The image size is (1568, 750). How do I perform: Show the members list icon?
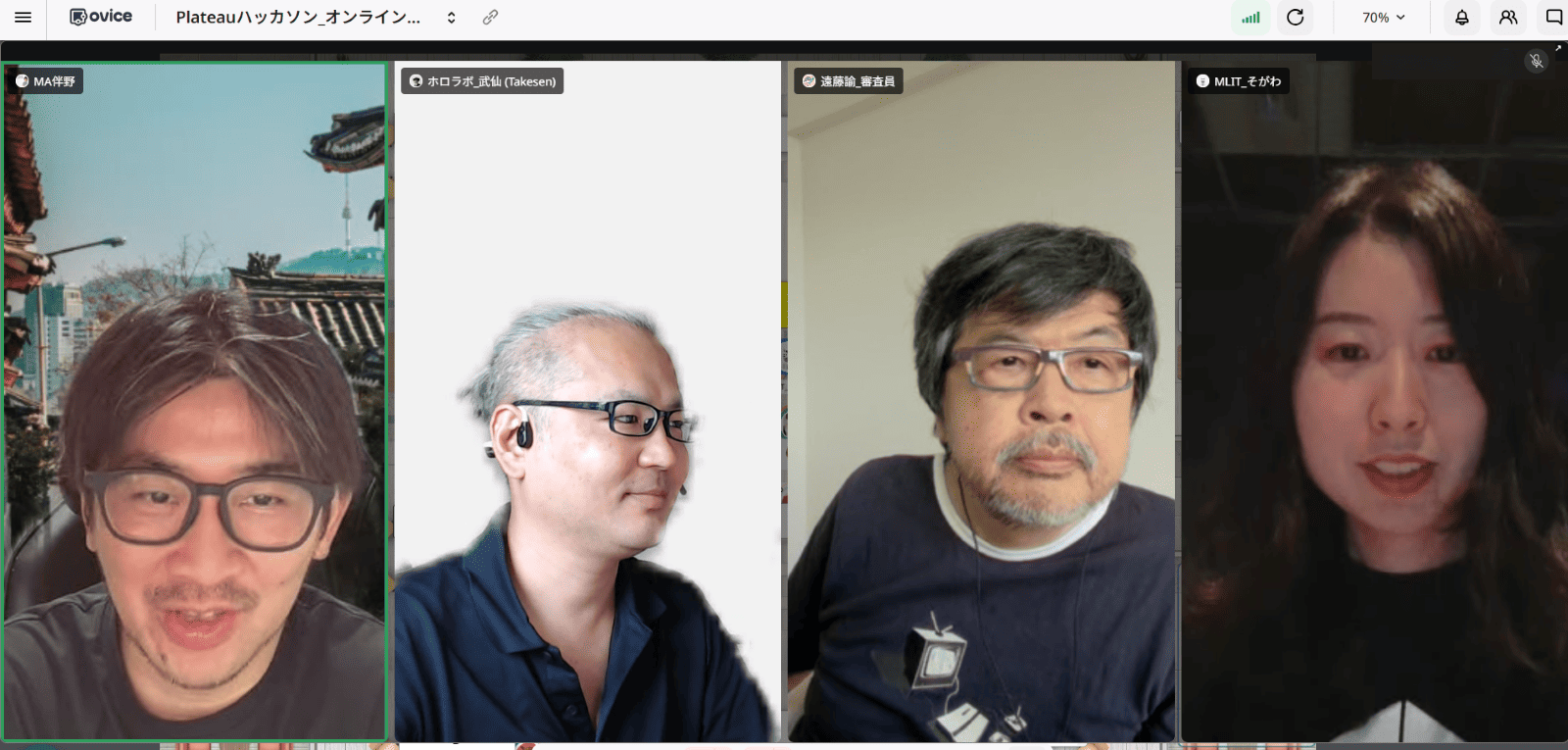click(1508, 18)
